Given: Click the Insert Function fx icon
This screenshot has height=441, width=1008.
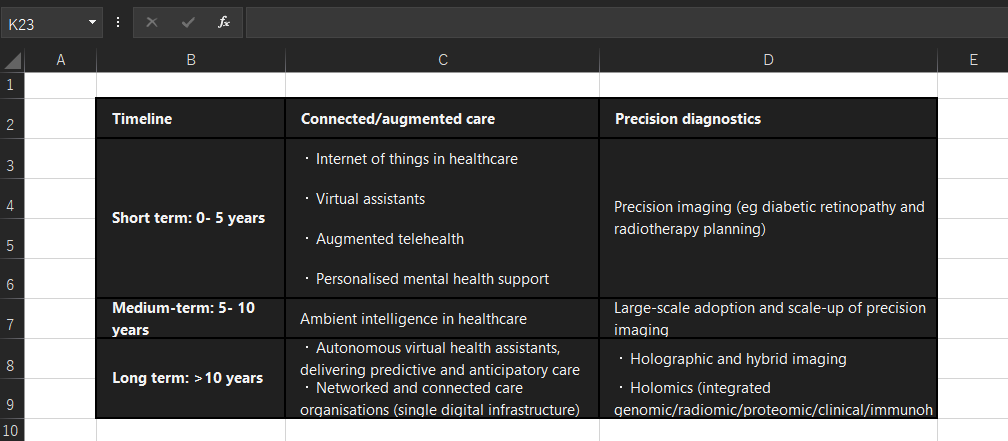Looking at the screenshot, I should pyautogui.click(x=224, y=22).
